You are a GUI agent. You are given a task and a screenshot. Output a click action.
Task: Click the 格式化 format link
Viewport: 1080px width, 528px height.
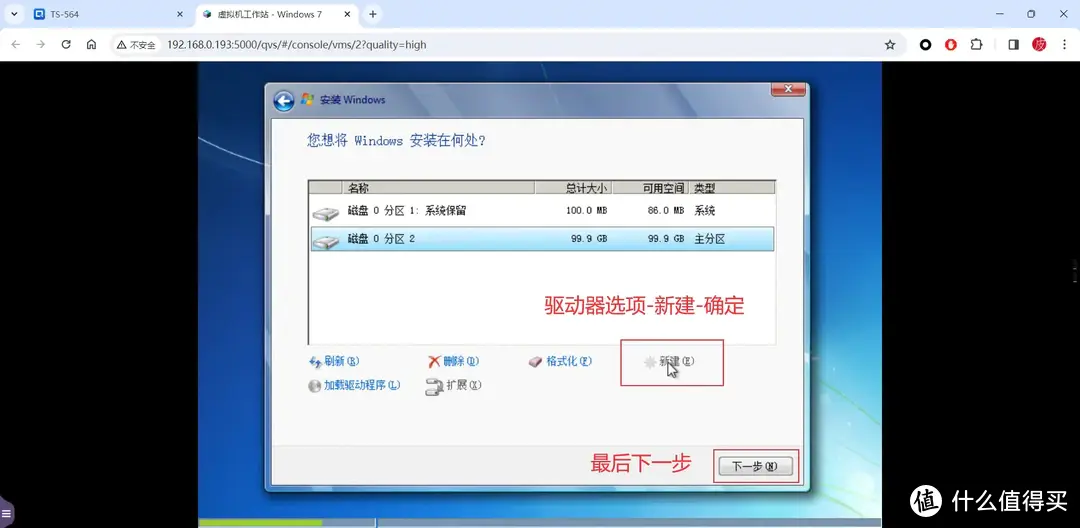tap(561, 361)
